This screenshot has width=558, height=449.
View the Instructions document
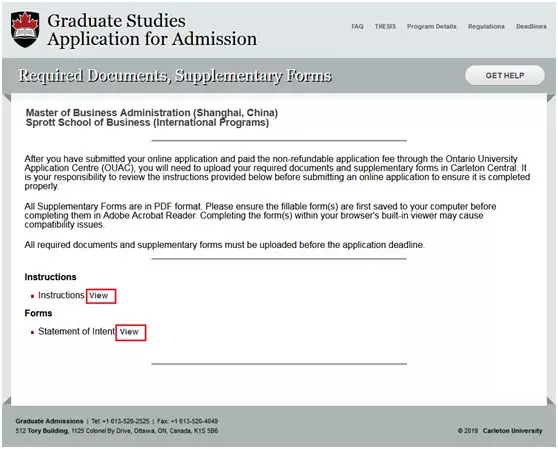click(x=99, y=296)
